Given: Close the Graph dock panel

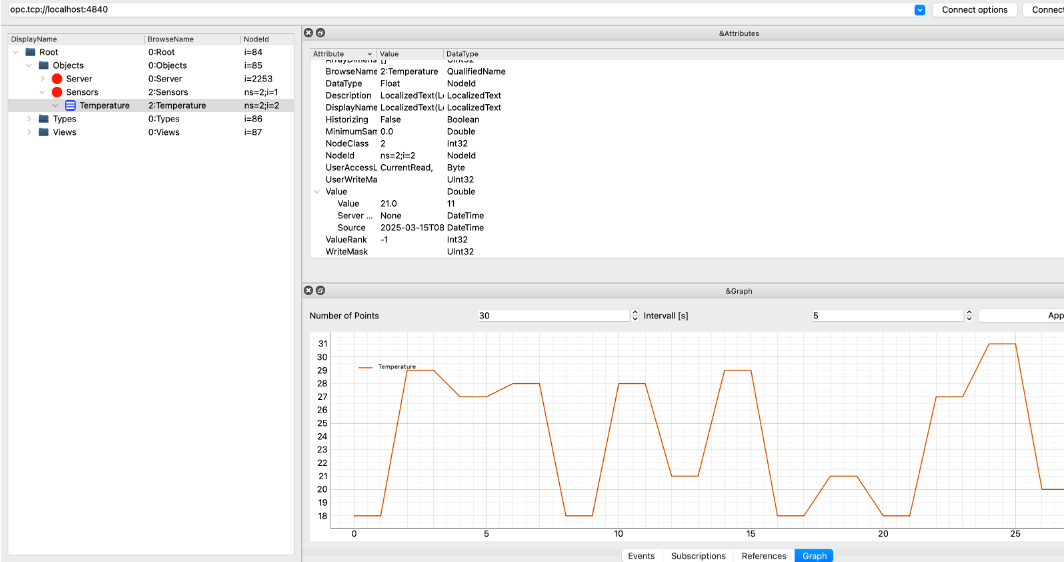Looking at the screenshot, I should pos(309,291).
